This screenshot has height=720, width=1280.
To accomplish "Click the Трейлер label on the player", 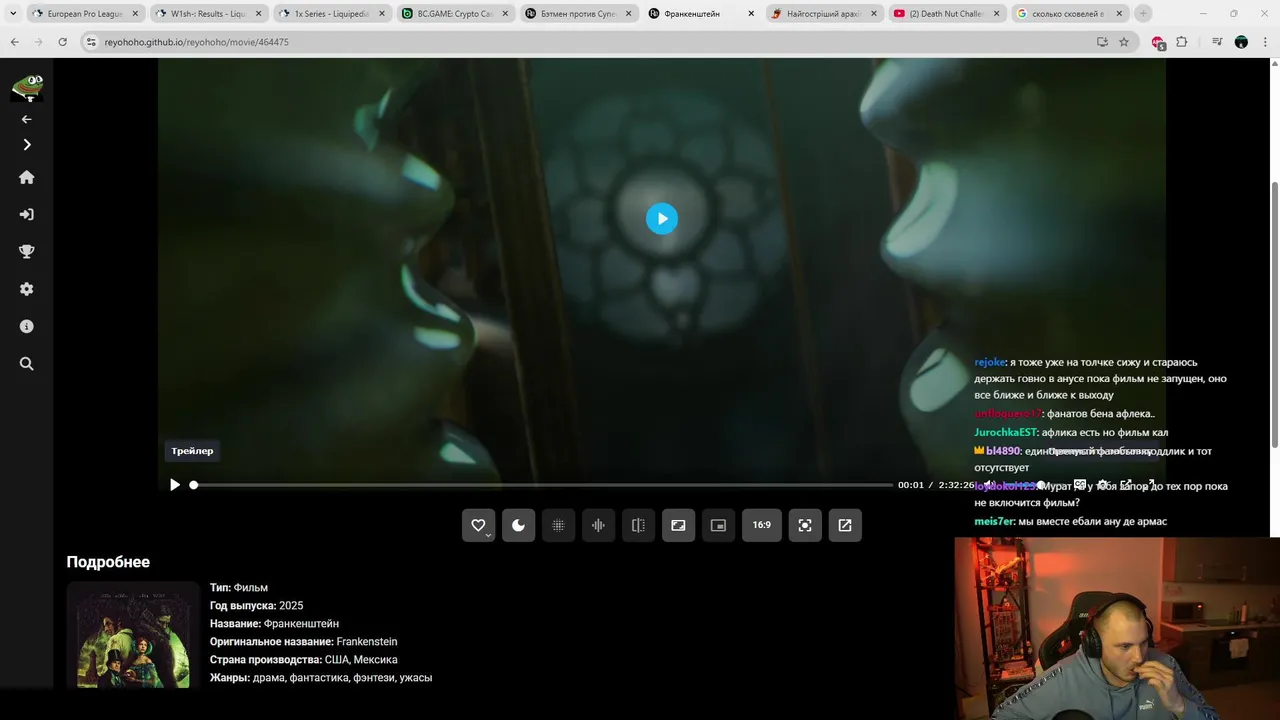I will 192,451.
